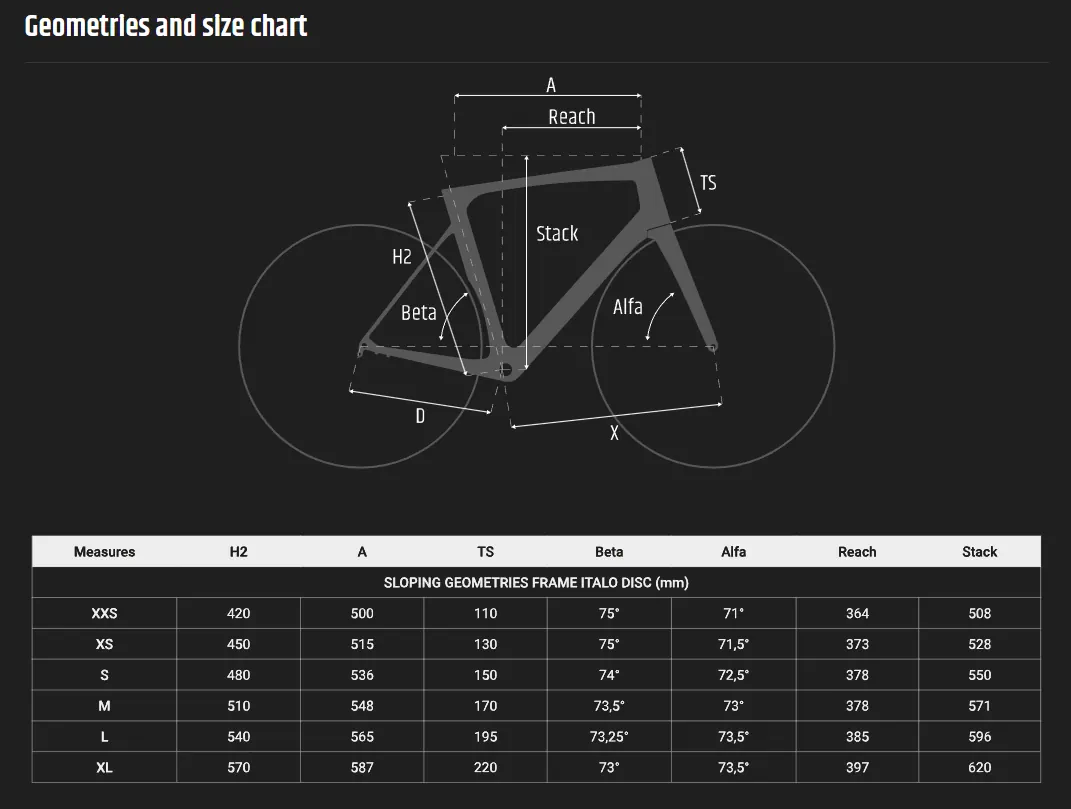Click the Alfa angle label in the diagram

click(x=628, y=307)
